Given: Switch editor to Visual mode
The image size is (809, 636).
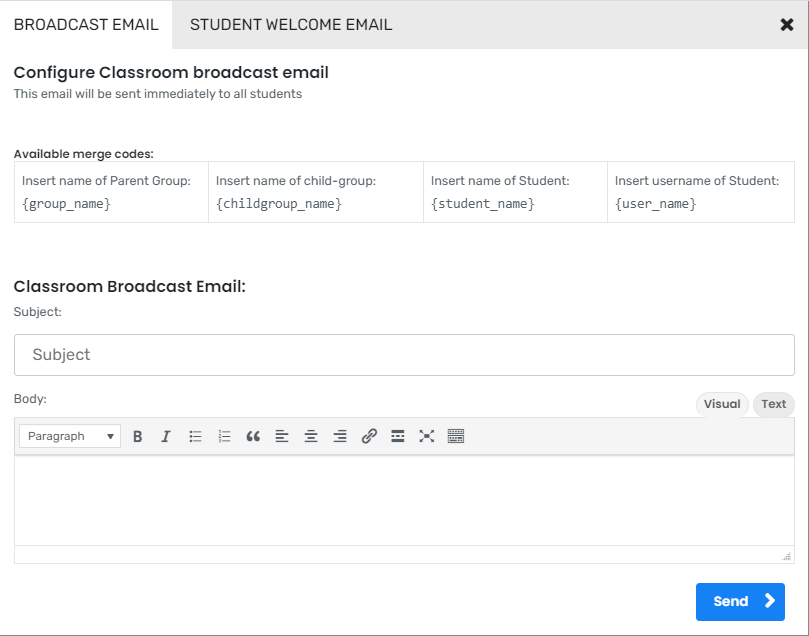Looking at the screenshot, I should pos(722,404).
